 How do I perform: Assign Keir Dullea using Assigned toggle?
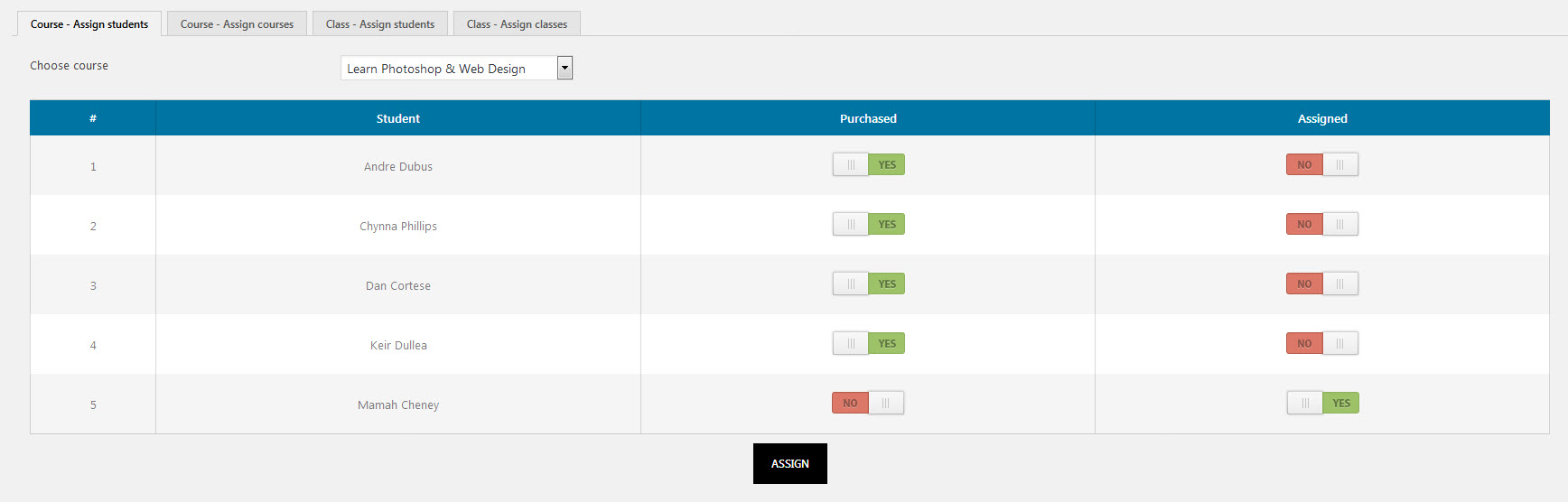tap(1321, 344)
